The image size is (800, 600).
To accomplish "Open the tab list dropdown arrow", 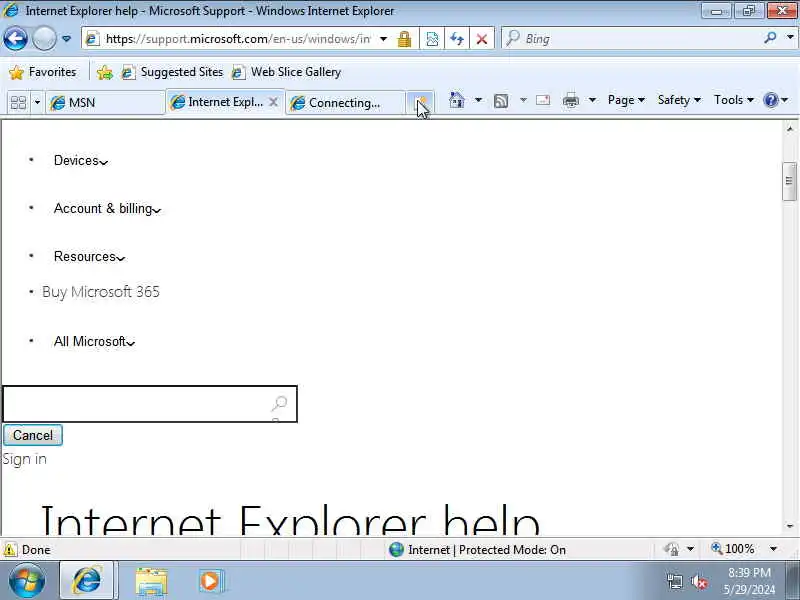I will coord(37,103).
